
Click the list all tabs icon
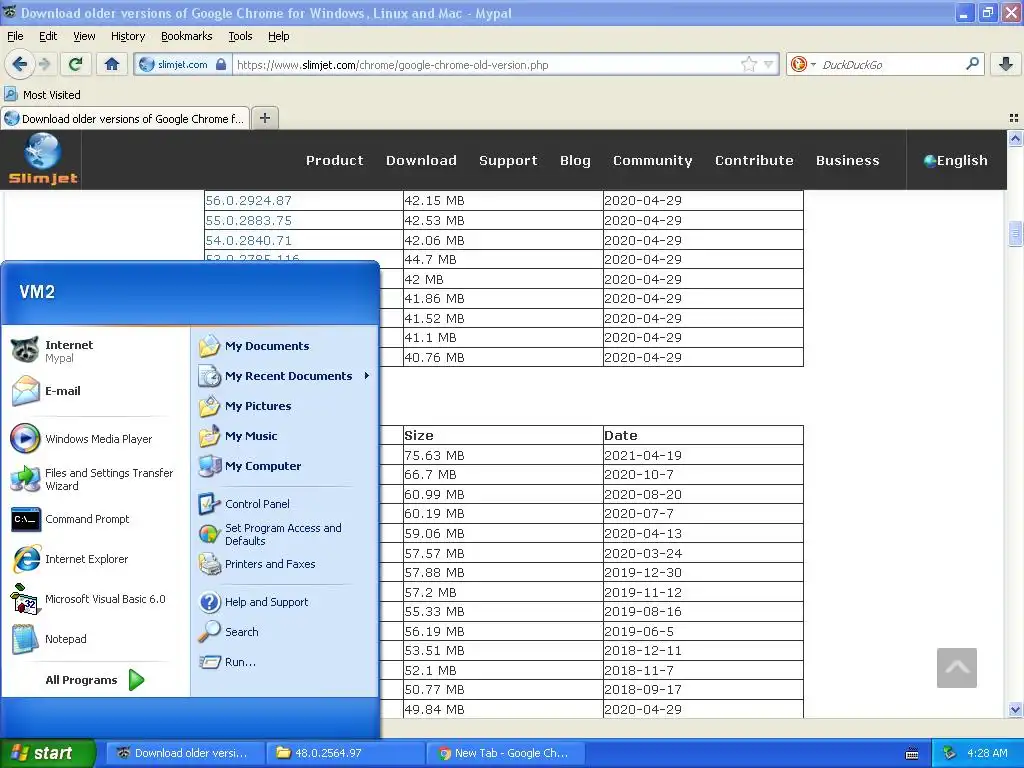point(1014,118)
